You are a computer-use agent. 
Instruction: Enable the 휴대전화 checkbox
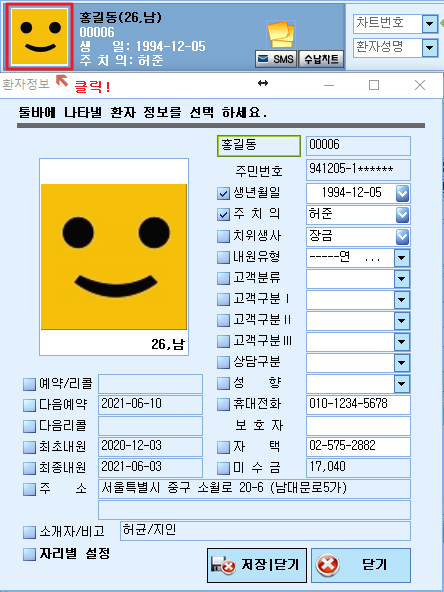(x=224, y=405)
